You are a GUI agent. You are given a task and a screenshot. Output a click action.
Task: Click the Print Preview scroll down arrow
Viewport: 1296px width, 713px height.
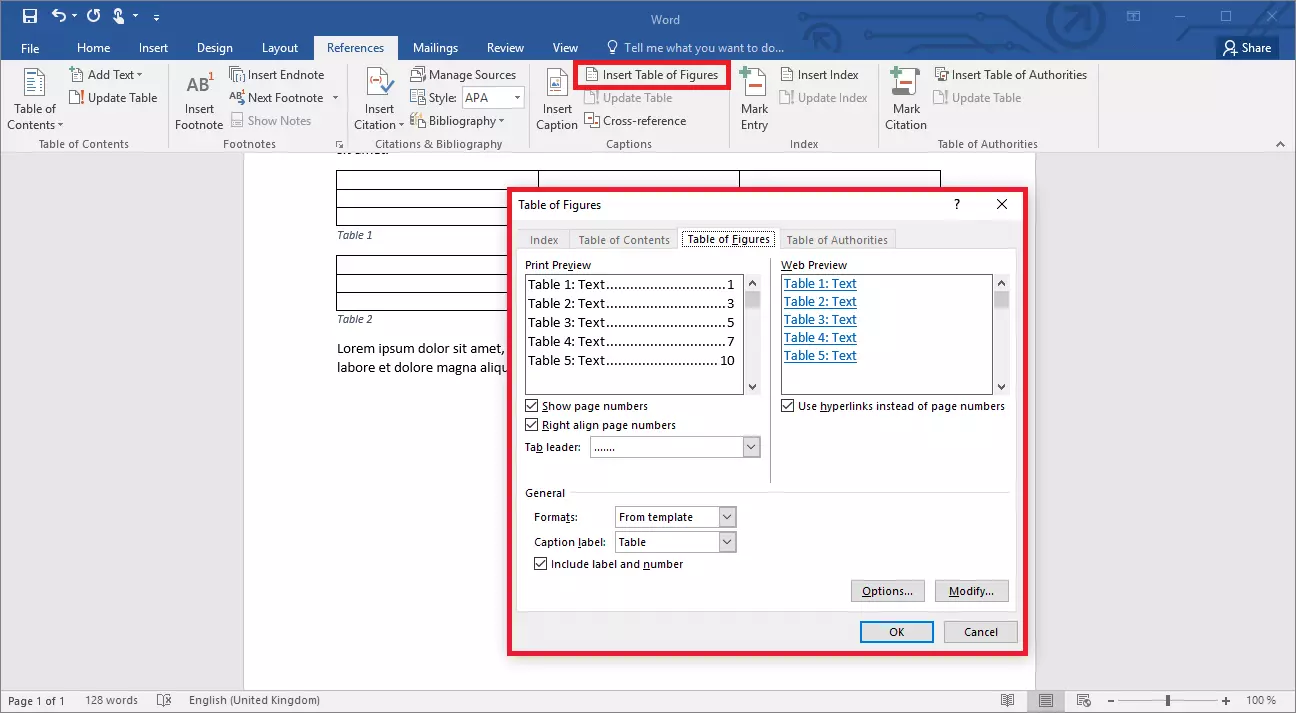[x=752, y=386]
